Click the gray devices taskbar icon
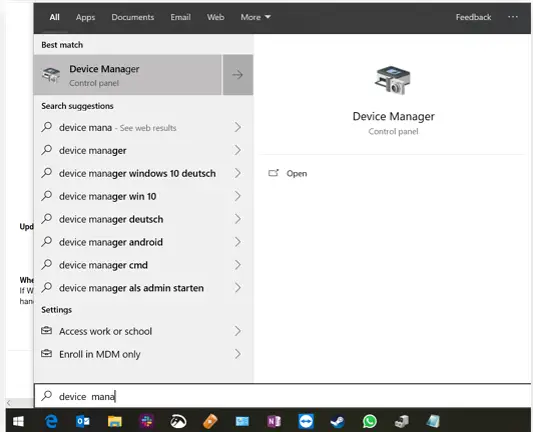This screenshot has height=432, width=533. [401, 421]
